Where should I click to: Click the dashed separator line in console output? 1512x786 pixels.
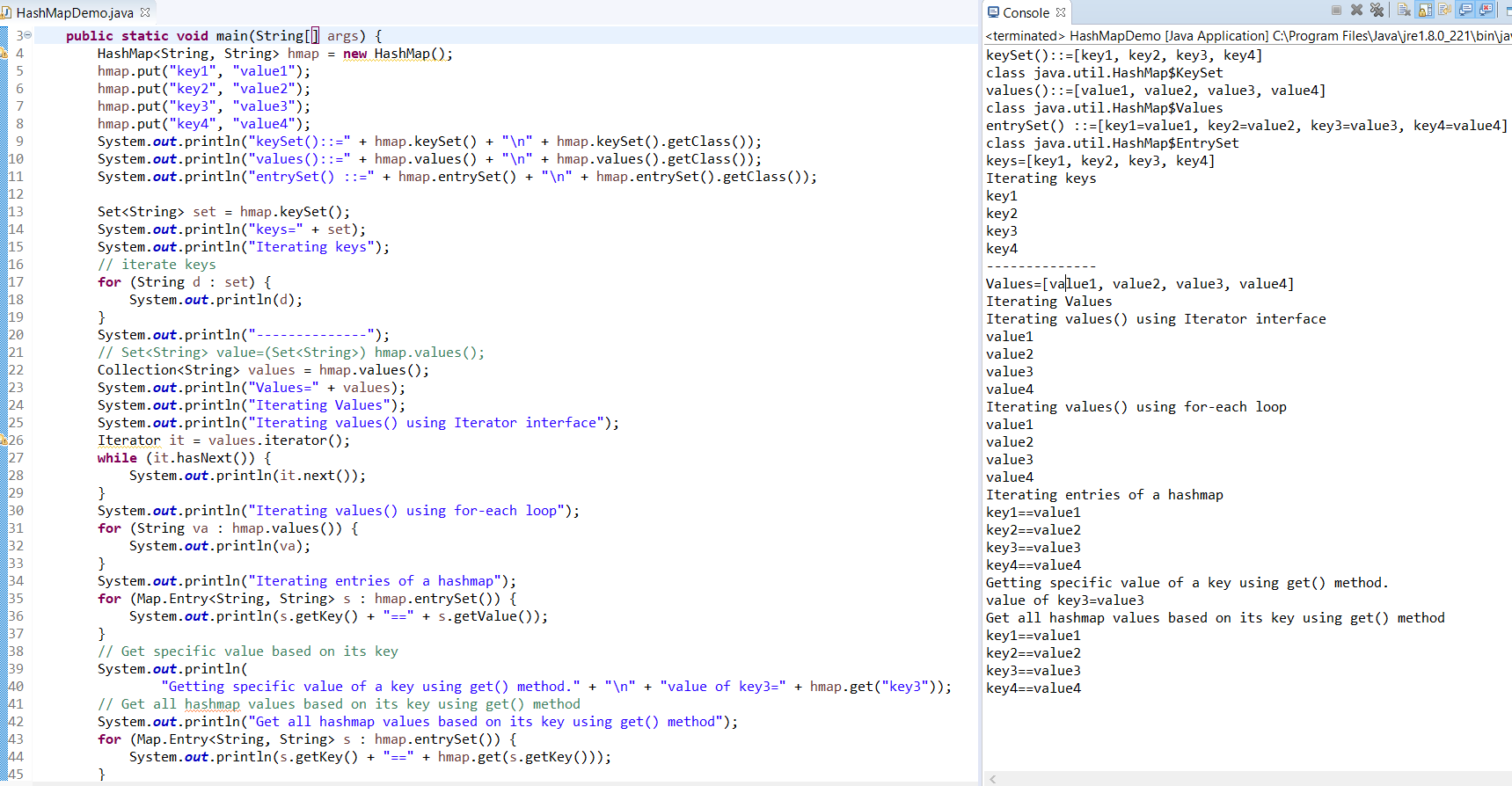1041,266
